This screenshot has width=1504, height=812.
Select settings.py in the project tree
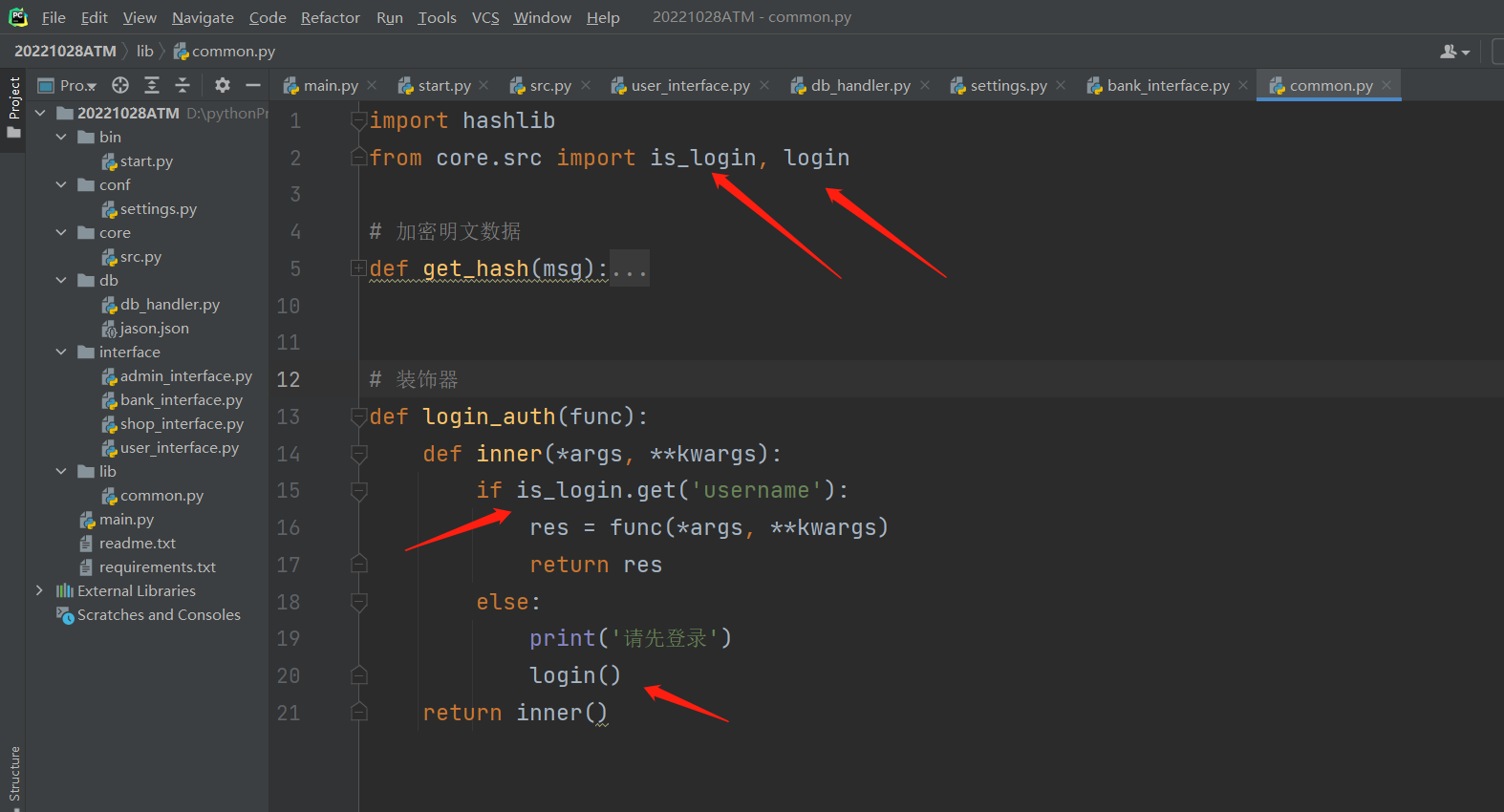(159, 209)
